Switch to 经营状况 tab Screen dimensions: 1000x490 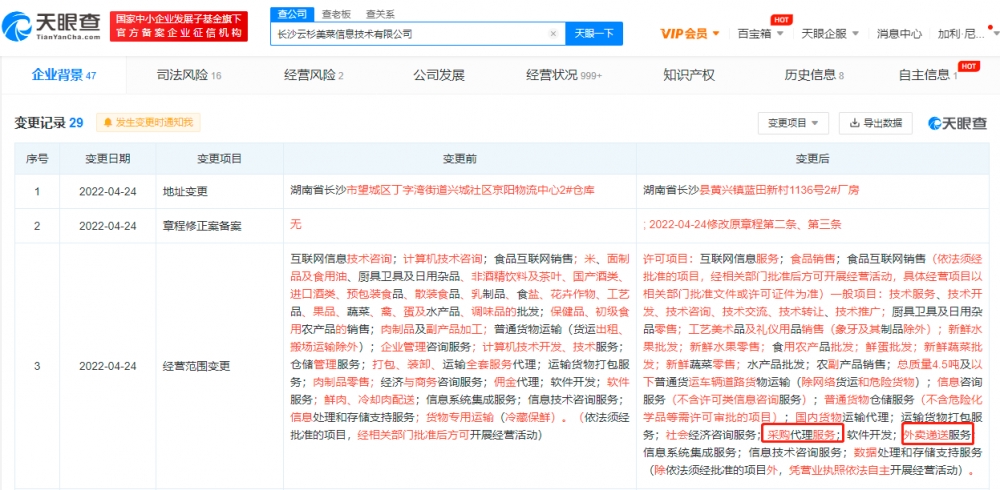564,75
